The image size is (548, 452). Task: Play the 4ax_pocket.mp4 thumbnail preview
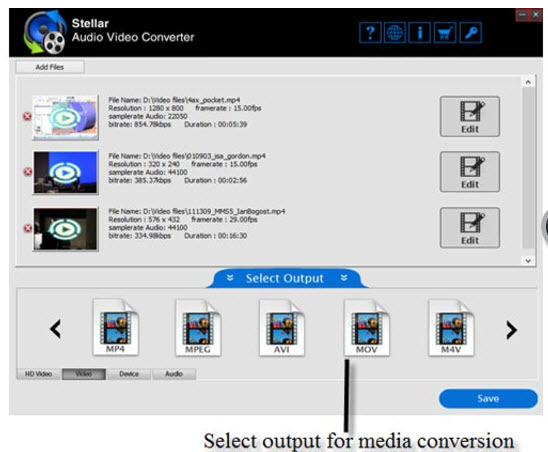pyautogui.click(x=66, y=117)
